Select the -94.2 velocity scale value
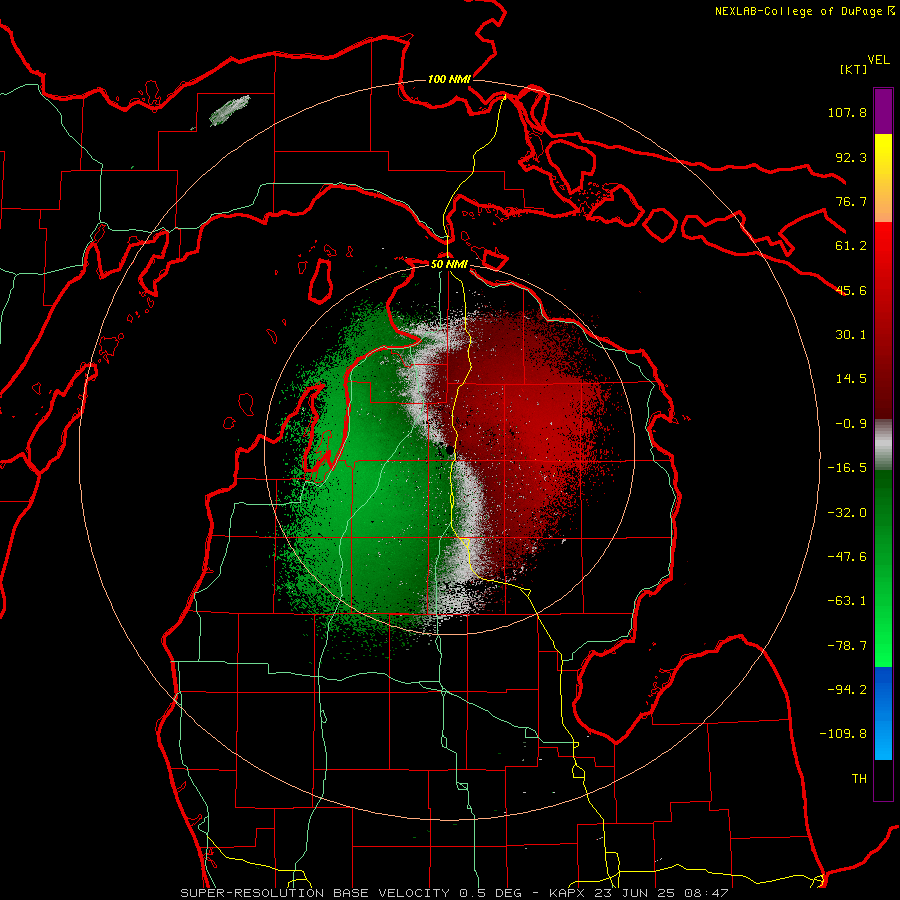Screen dimensions: 900x900 tap(847, 689)
